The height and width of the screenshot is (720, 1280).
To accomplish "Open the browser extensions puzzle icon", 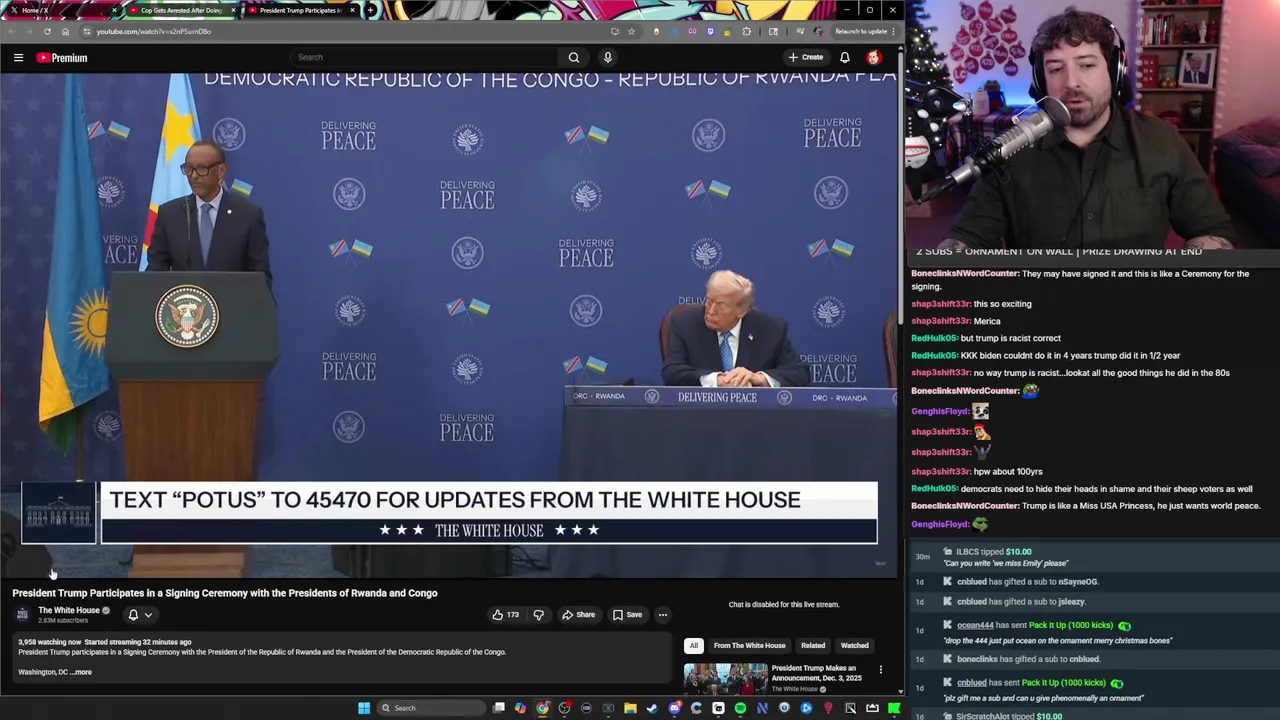I will [746, 31].
